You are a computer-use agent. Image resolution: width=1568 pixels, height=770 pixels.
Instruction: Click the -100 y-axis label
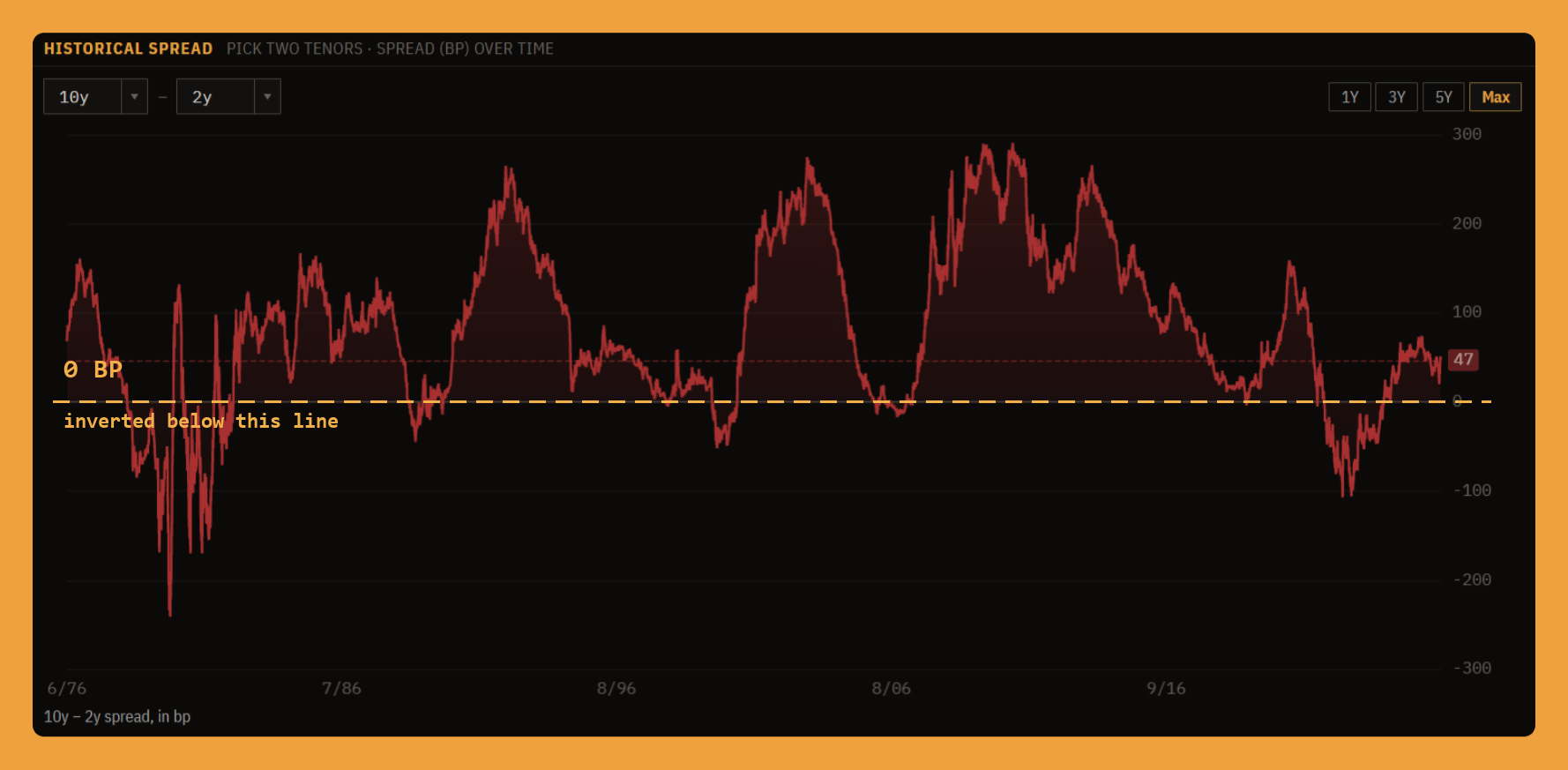(1472, 490)
